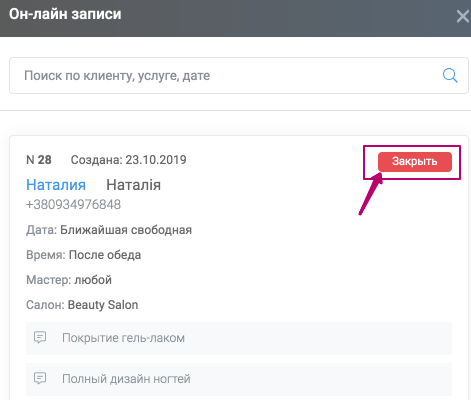Image resolution: width=471 pixels, height=400 pixels.
Task: Click the phone number +380934976848
Action: [73, 205]
